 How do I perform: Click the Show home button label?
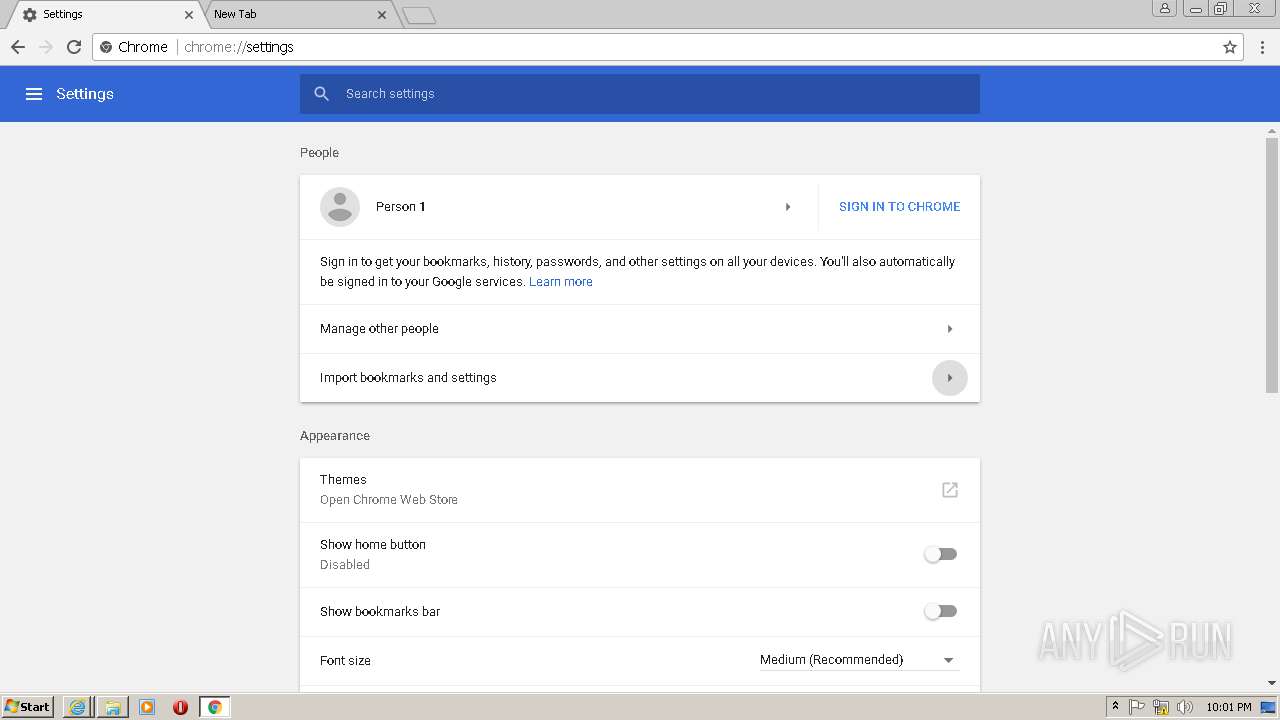pyautogui.click(x=373, y=545)
